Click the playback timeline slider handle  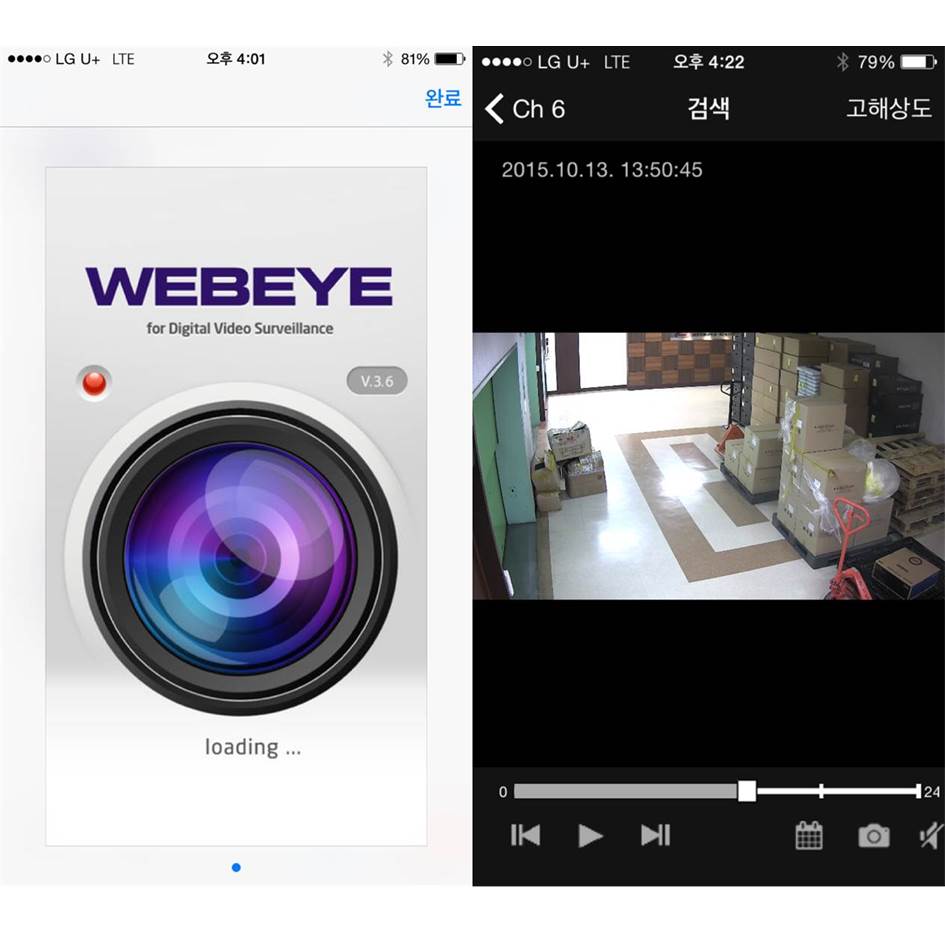(747, 791)
